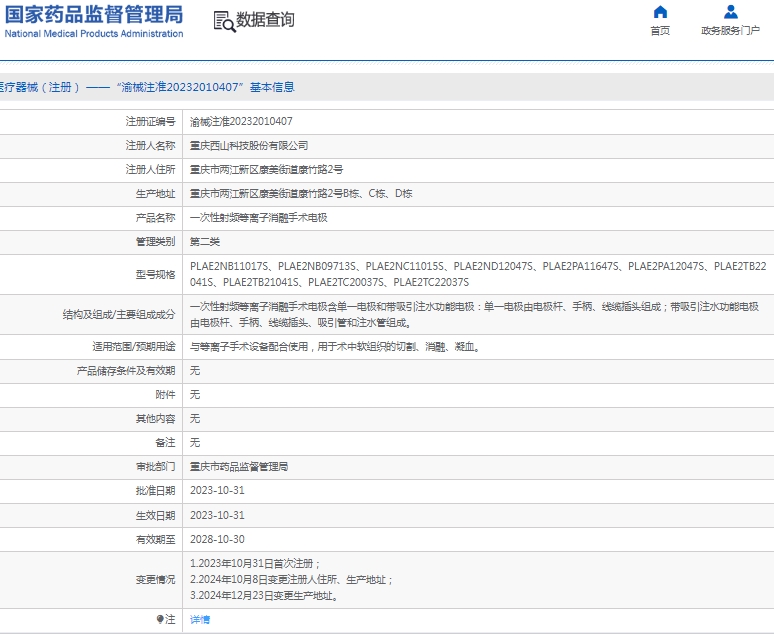Select the 生效日期 value 2023-10-31
The image size is (774, 638).
[217, 515]
